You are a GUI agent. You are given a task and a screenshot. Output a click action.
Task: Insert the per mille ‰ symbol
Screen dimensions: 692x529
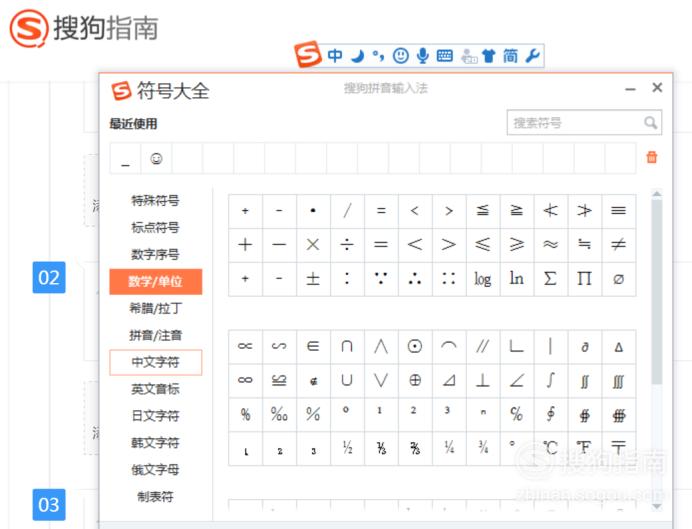279,414
